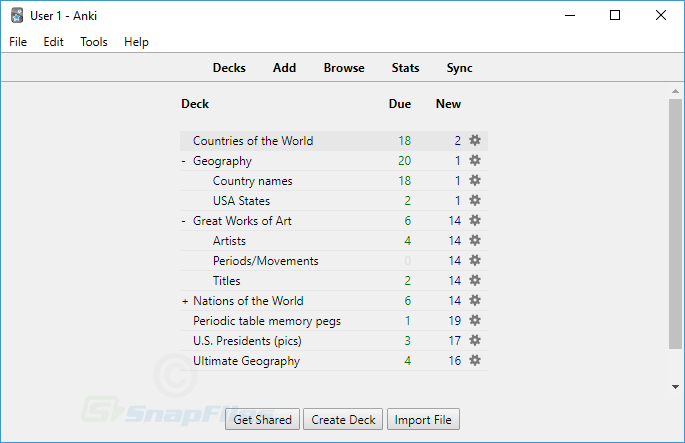Select the Artists subdeck
Image resolution: width=685 pixels, height=443 pixels.
(229, 241)
